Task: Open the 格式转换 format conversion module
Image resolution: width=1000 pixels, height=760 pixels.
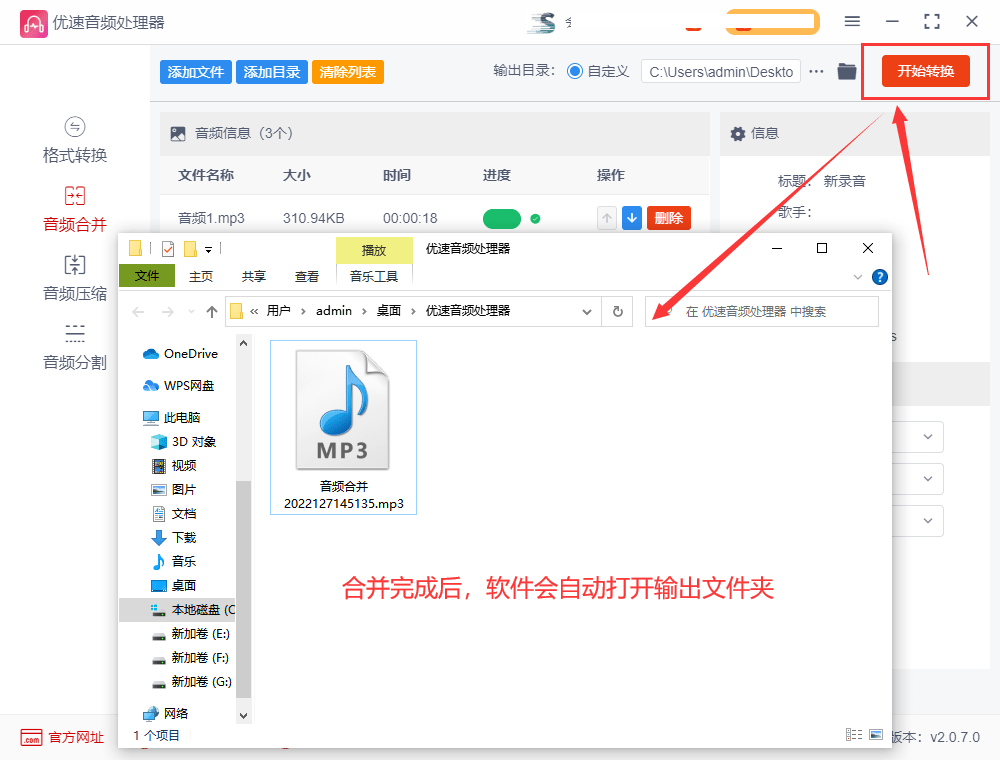Action: click(x=75, y=140)
